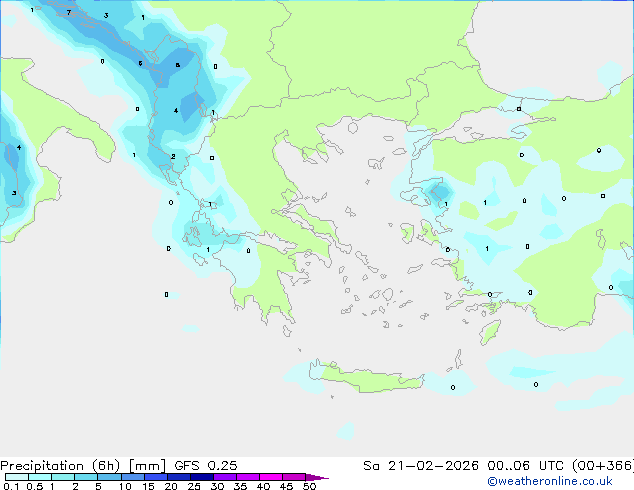
Task: Open the weatheronline.co.uk copyright link
Action: [549, 481]
